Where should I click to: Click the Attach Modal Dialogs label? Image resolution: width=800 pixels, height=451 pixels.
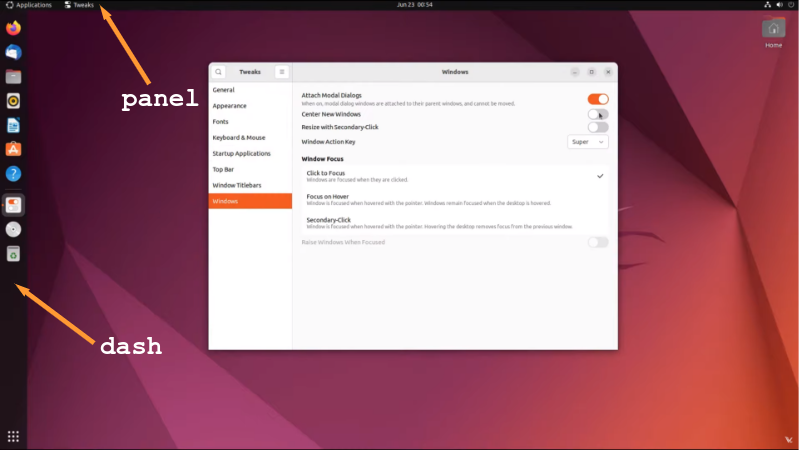pos(332,95)
